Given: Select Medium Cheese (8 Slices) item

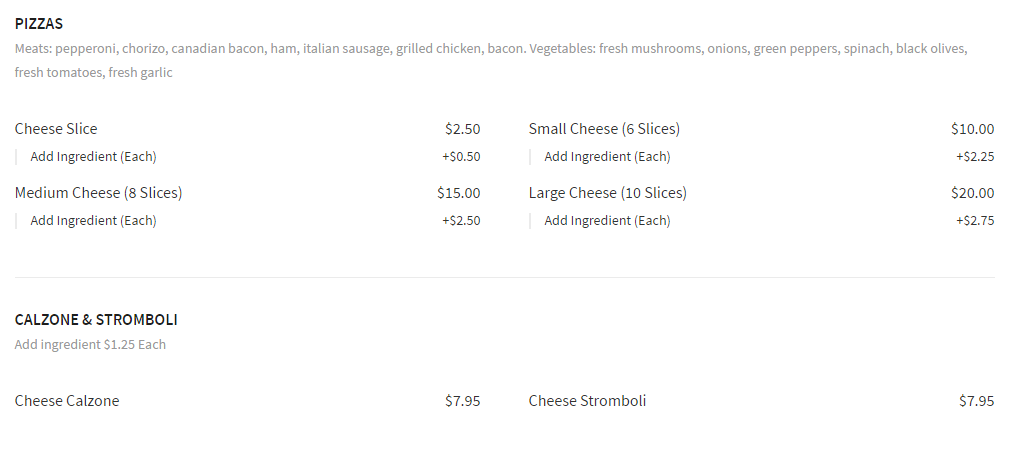Looking at the screenshot, I should click(x=98, y=193).
